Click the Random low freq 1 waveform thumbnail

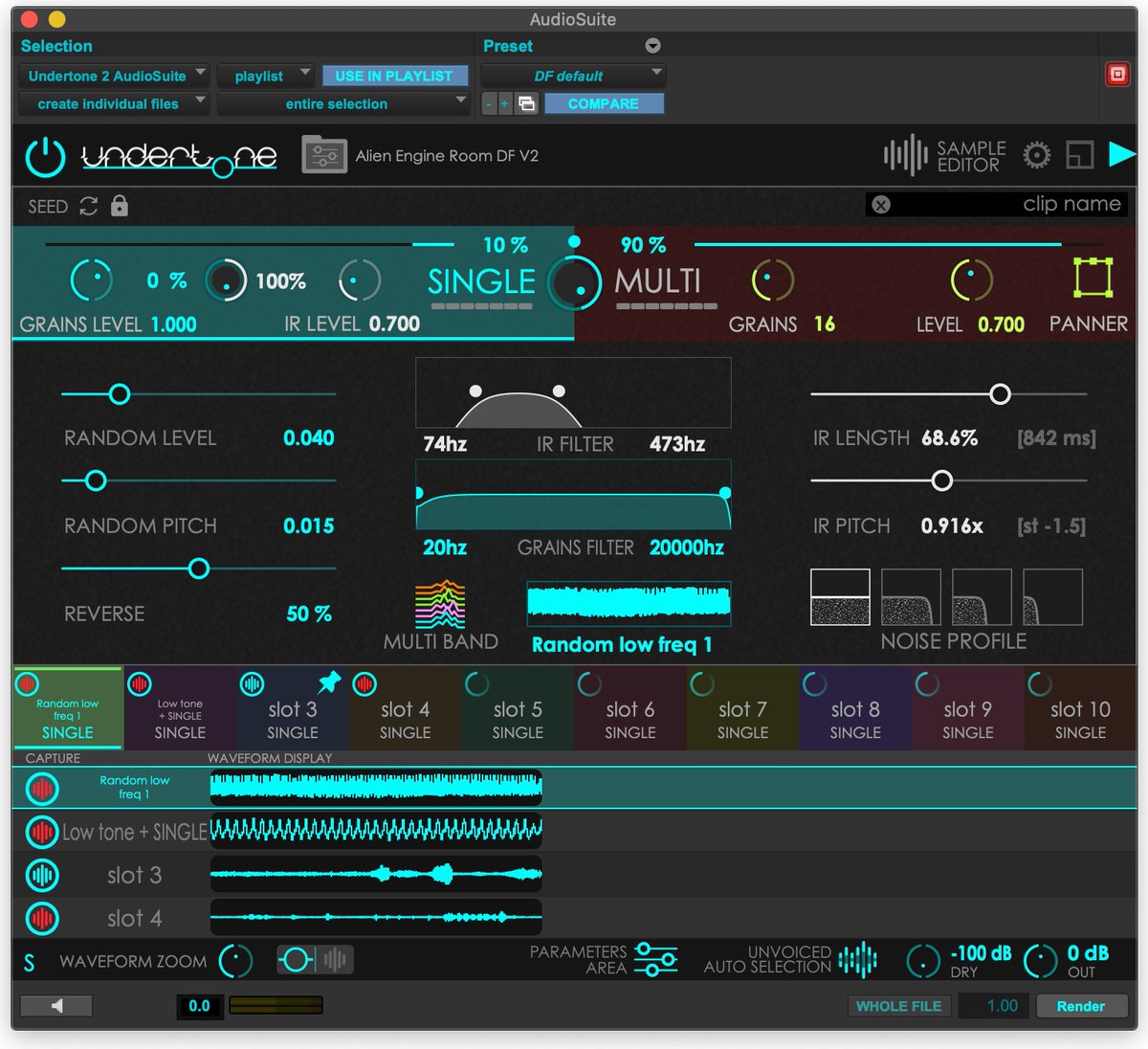point(629,602)
